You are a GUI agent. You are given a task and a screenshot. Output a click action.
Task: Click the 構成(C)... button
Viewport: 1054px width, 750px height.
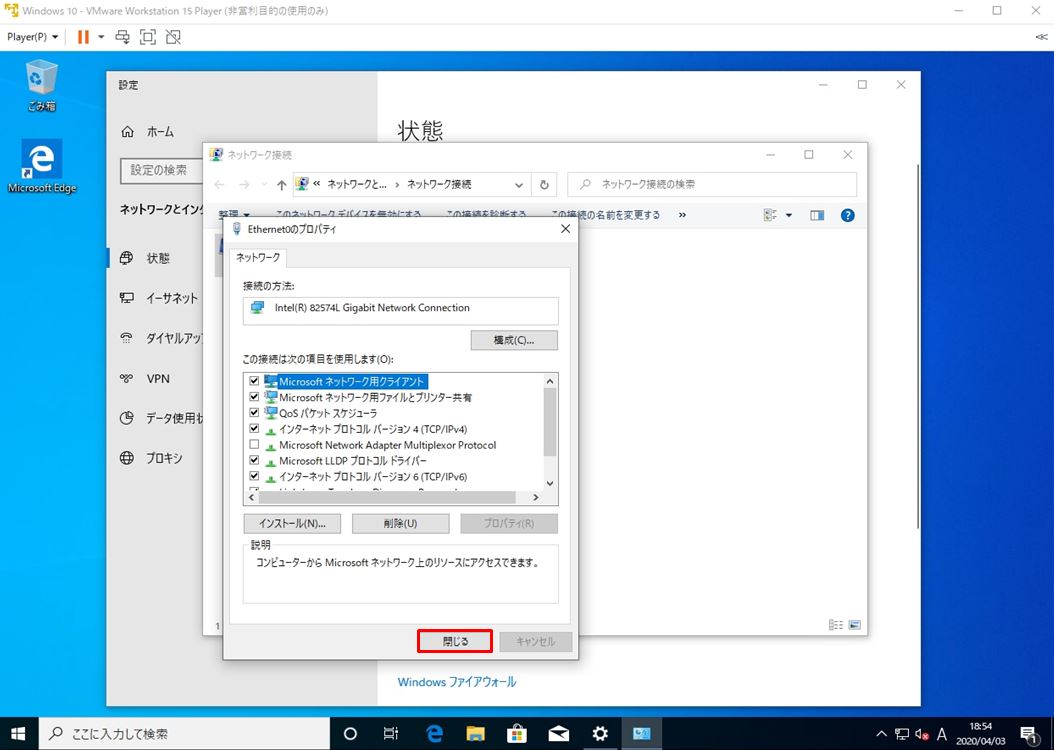[x=514, y=340]
